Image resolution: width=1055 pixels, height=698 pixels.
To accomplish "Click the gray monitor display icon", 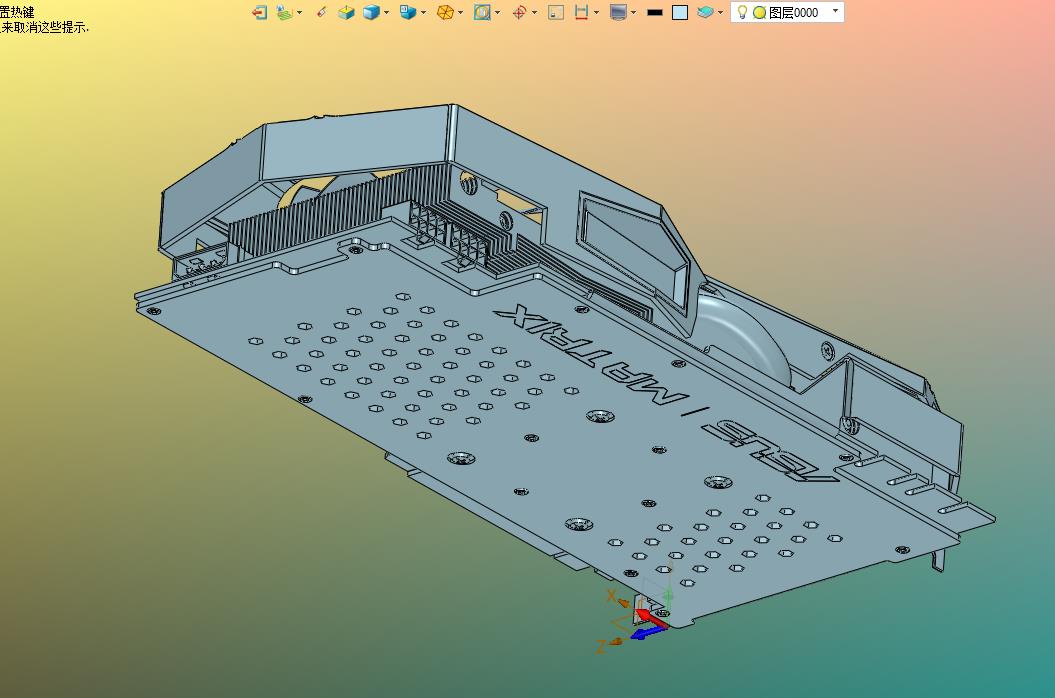I will pyautogui.click(x=618, y=12).
